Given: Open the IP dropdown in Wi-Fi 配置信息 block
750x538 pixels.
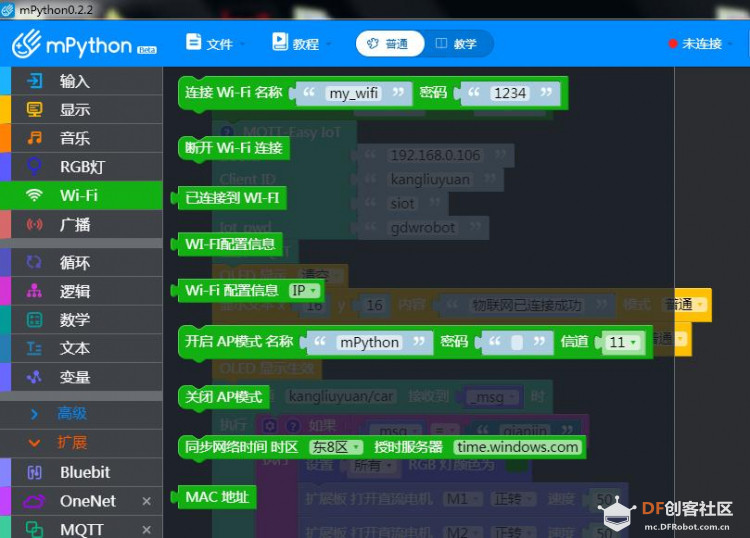Looking at the screenshot, I should 304,290.
